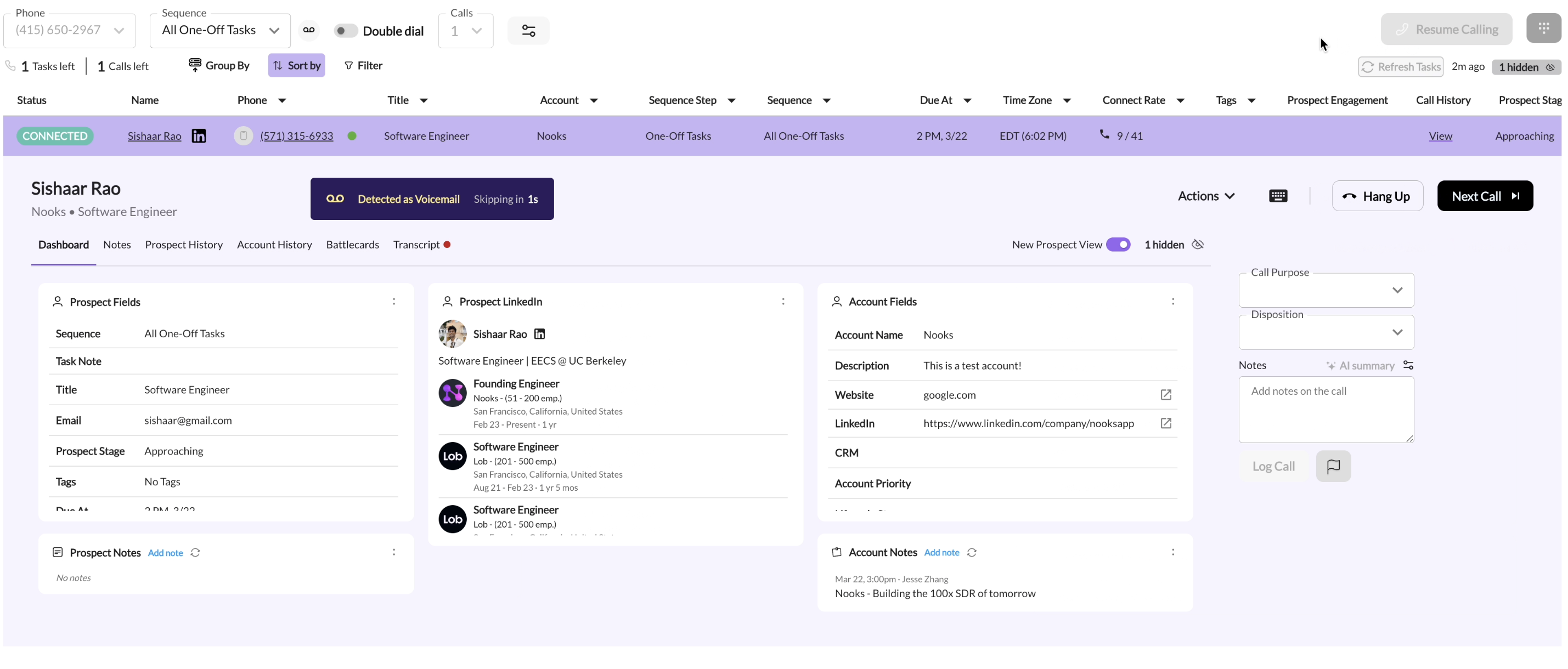
Task: Open the Sishaar Rao name link
Action: (155, 135)
